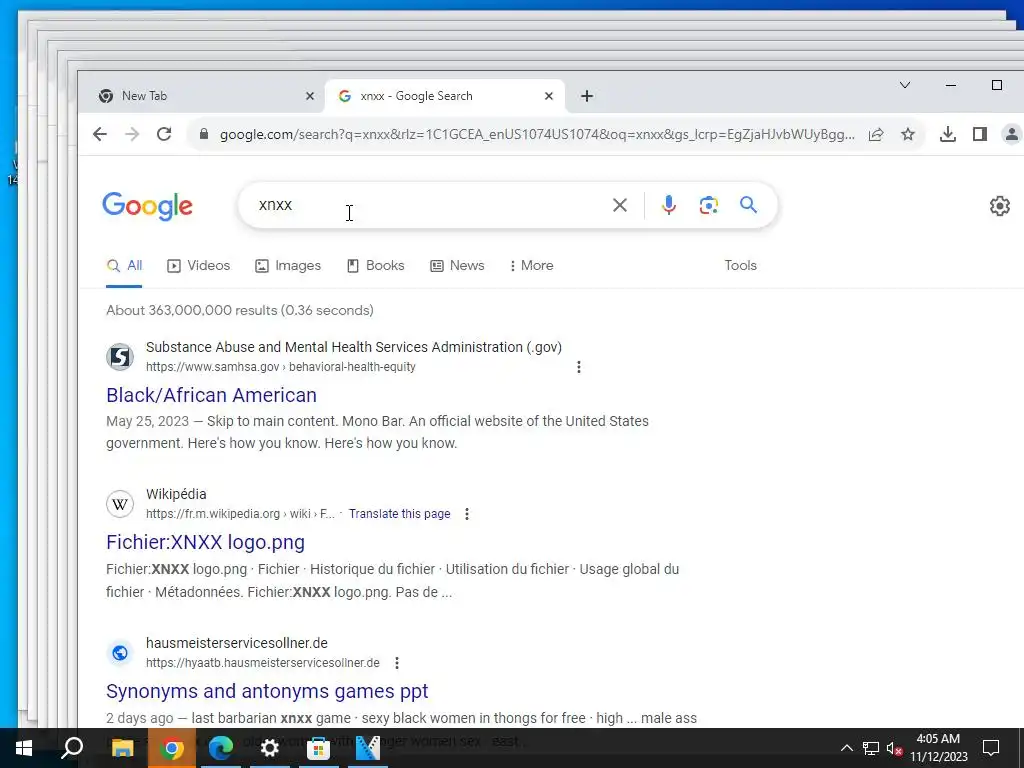Share this page via the share icon
Viewport: 1024px width, 768px height.
876,134
